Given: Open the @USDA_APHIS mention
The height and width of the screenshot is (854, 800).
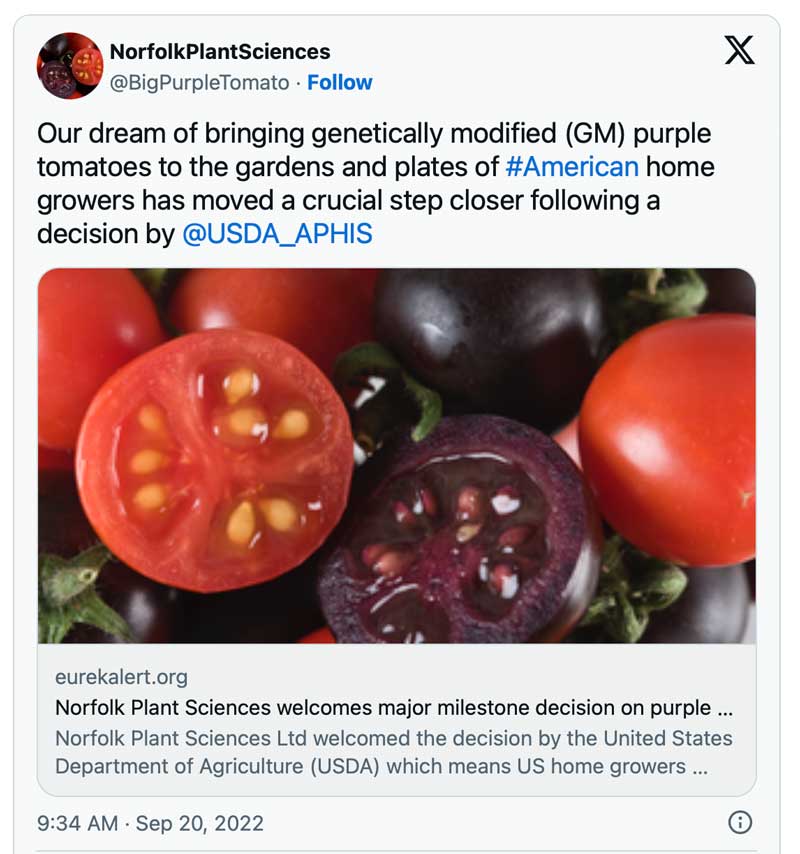Looking at the screenshot, I should [277, 234].
